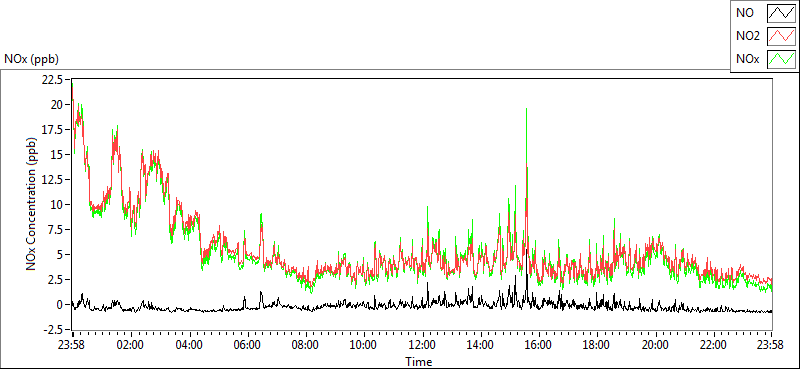
Task: Click the NOx (ppb) graph title
Action: [31, 59]
